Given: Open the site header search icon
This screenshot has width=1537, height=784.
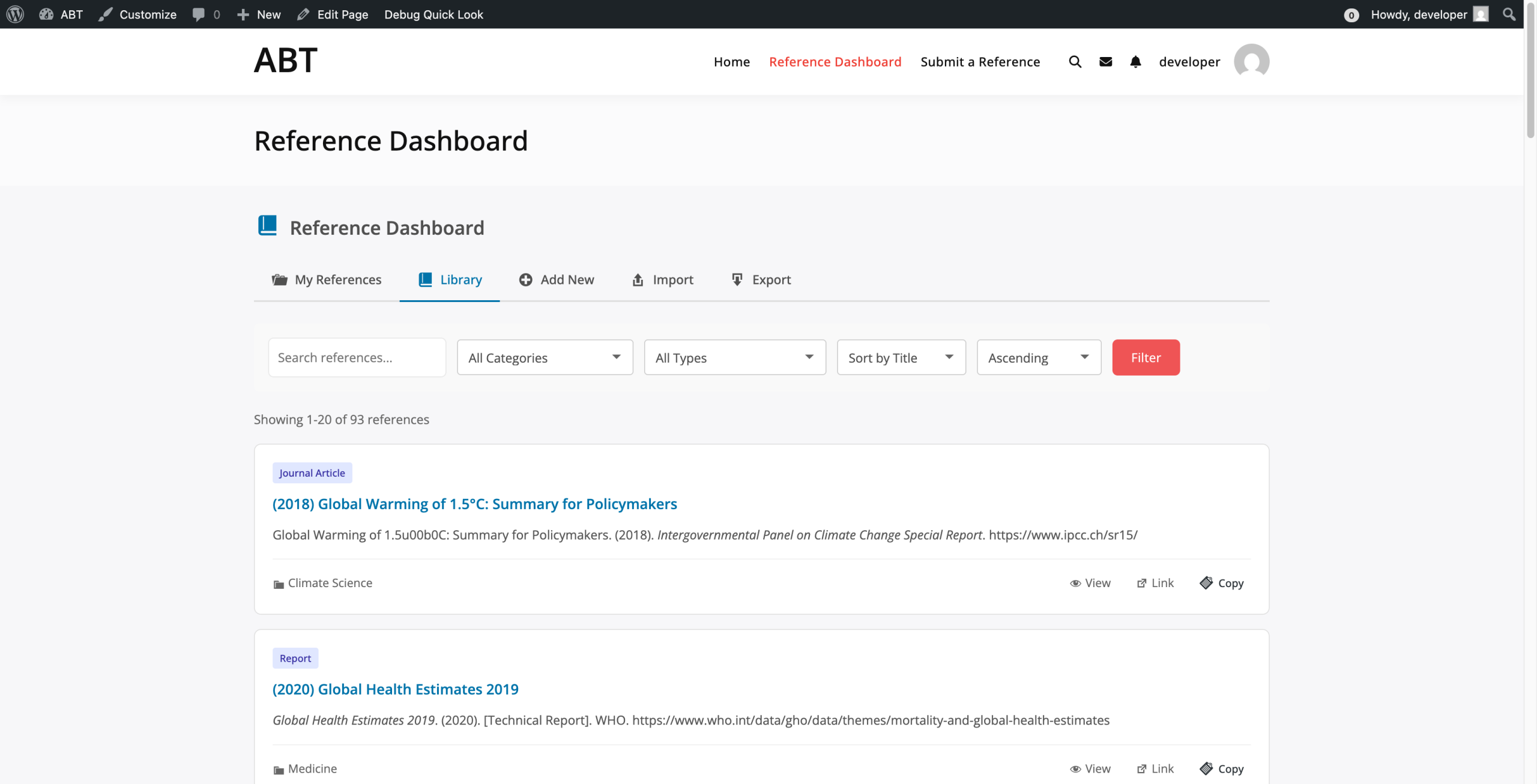Looking at the screenshot, I should pyautogui.click(x=1075, y=62).
